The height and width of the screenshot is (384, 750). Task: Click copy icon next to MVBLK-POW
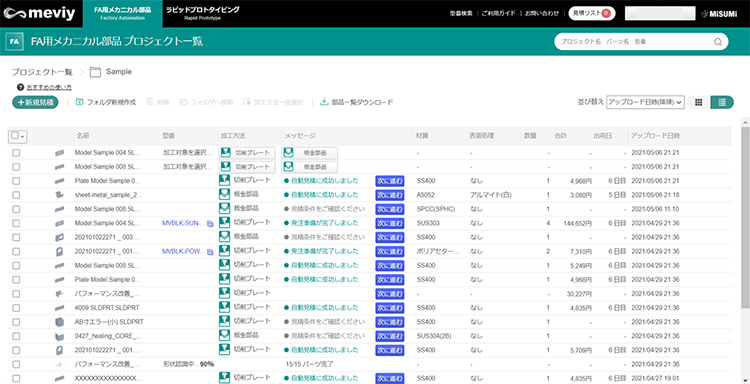(210, 252)
